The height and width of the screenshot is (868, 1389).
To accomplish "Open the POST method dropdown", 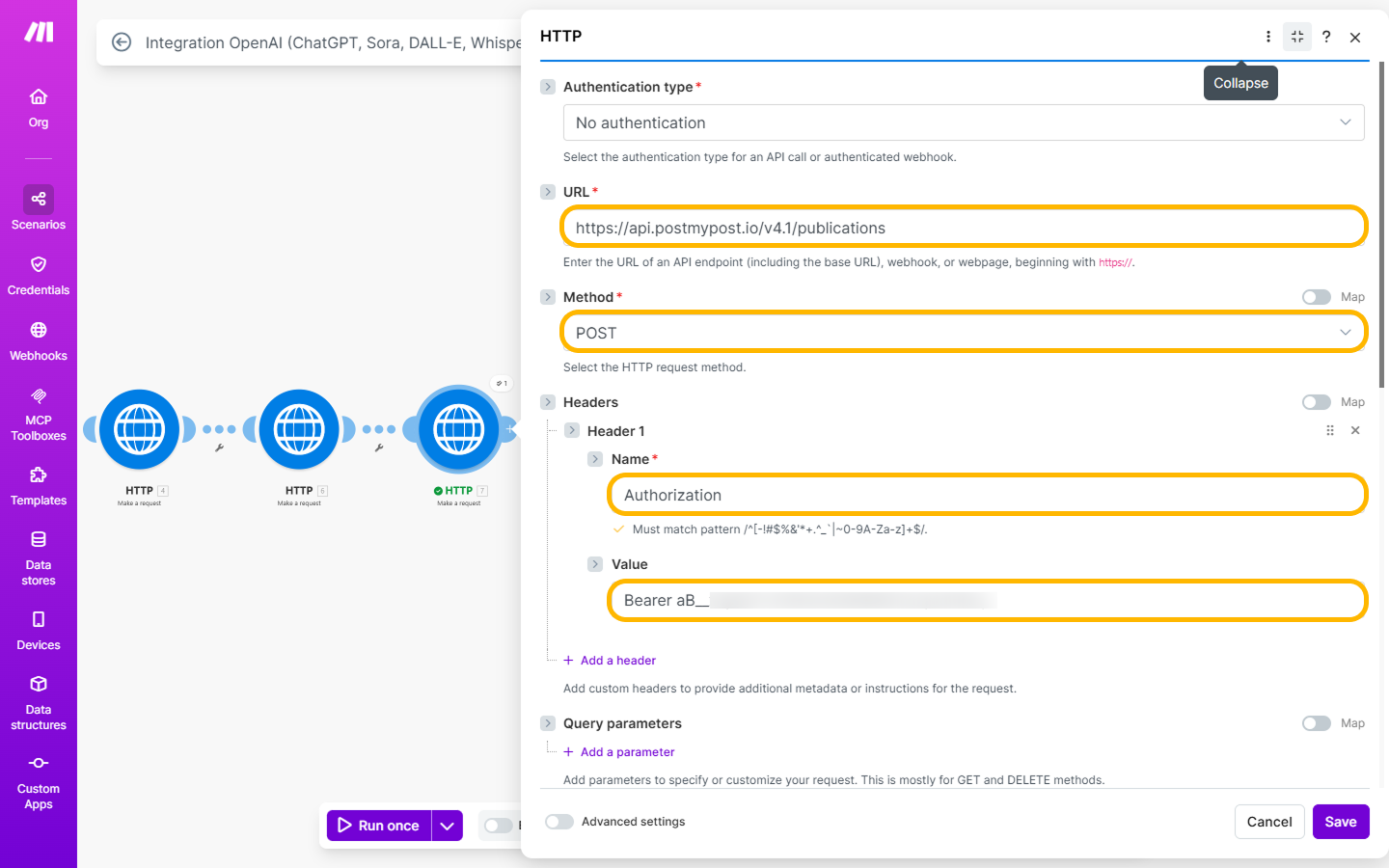I will click(x=963, y=333).
